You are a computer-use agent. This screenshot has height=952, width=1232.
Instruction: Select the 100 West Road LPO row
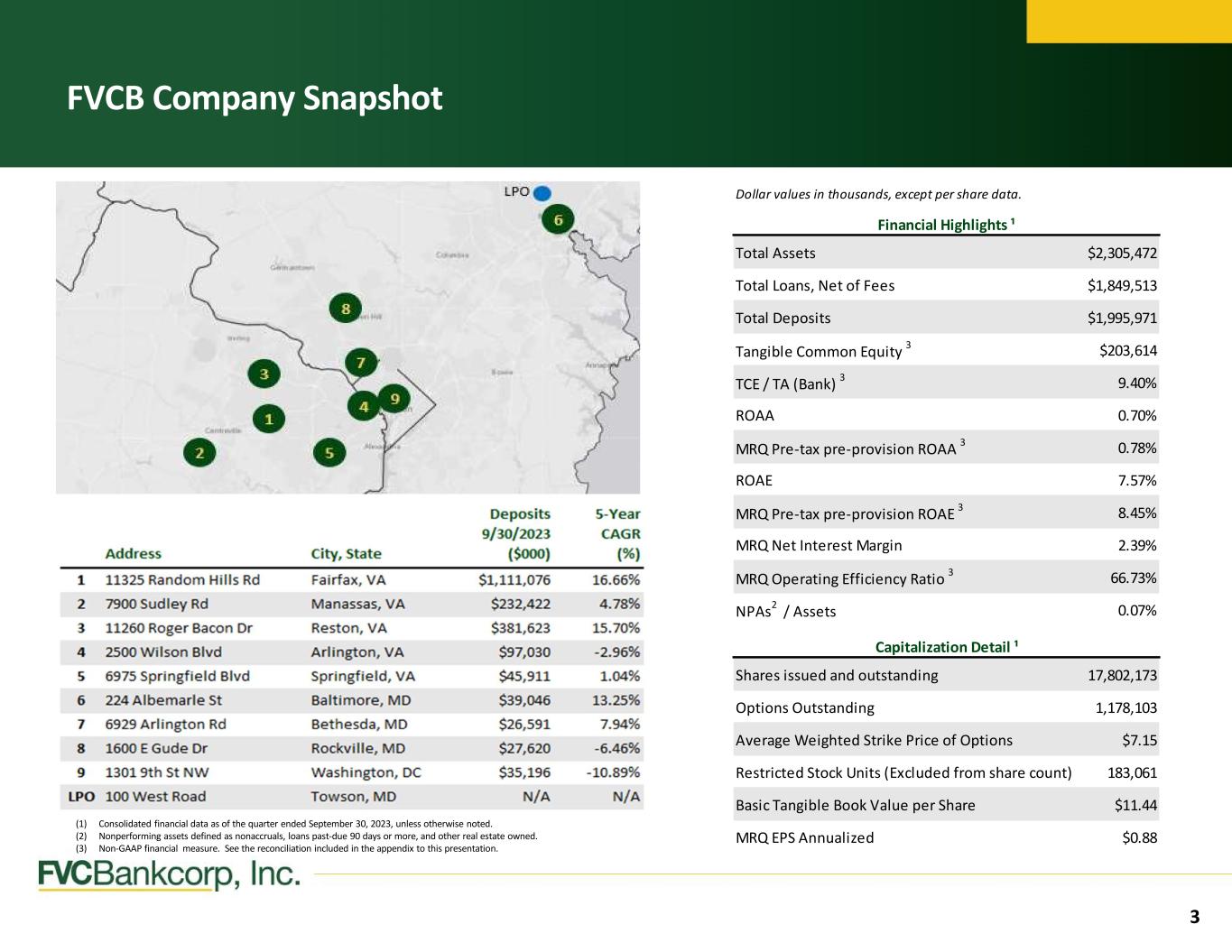coord(352,797)
